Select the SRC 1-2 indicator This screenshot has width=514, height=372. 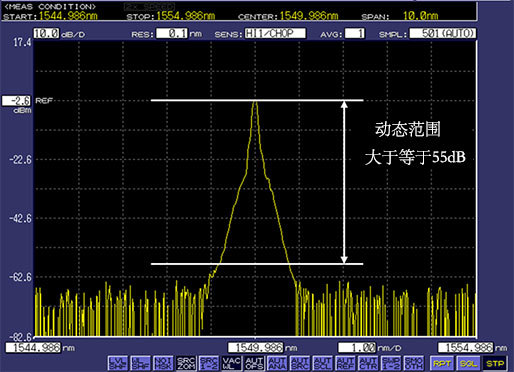[209, 363]
